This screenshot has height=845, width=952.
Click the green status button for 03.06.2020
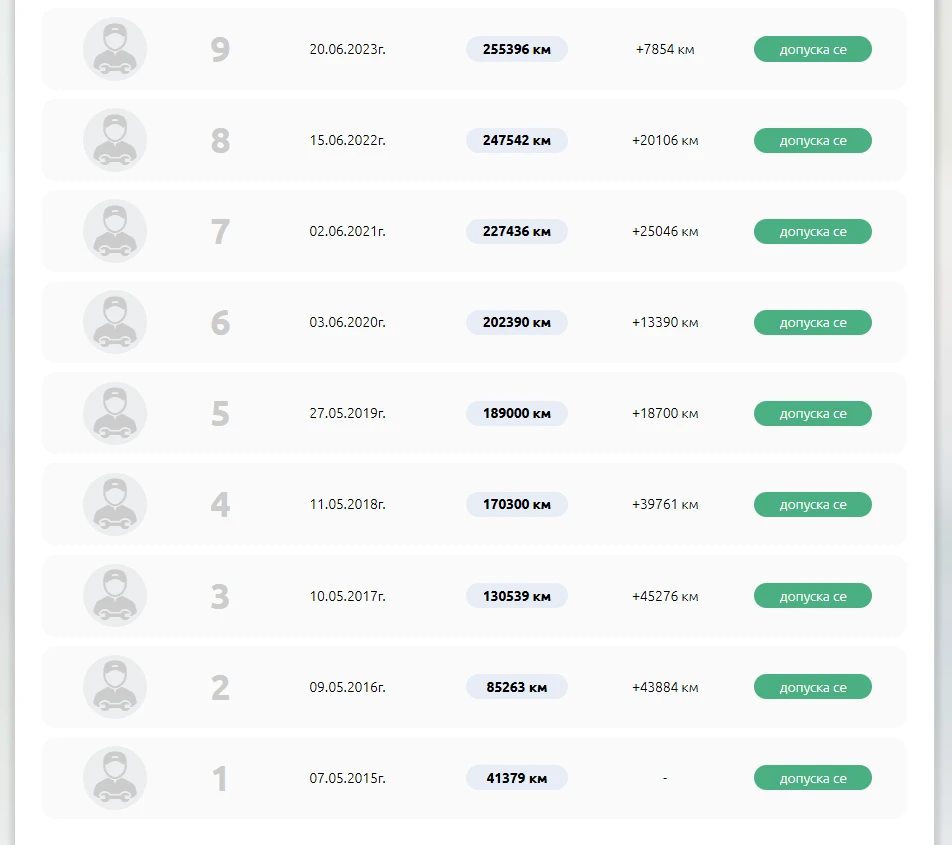[812, 322]
